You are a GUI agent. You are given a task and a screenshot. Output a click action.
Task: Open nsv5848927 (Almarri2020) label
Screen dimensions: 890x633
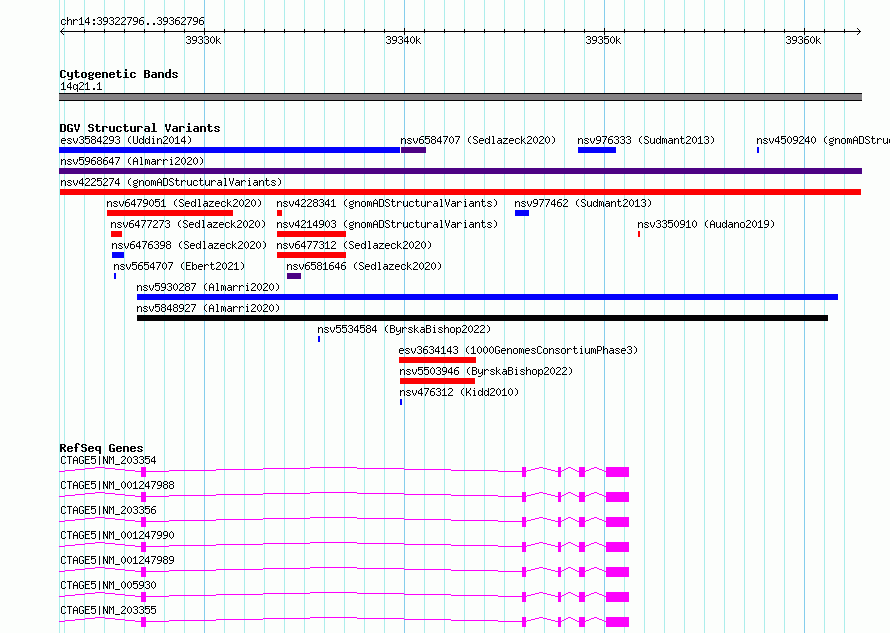(x=208, y=308)
